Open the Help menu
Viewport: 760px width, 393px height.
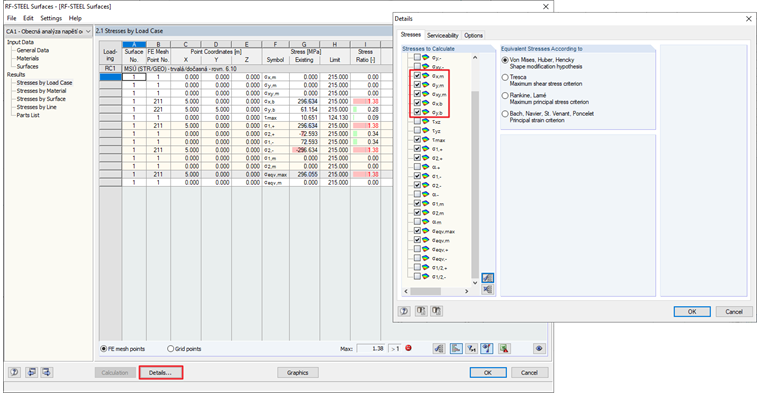coord(75,18)
